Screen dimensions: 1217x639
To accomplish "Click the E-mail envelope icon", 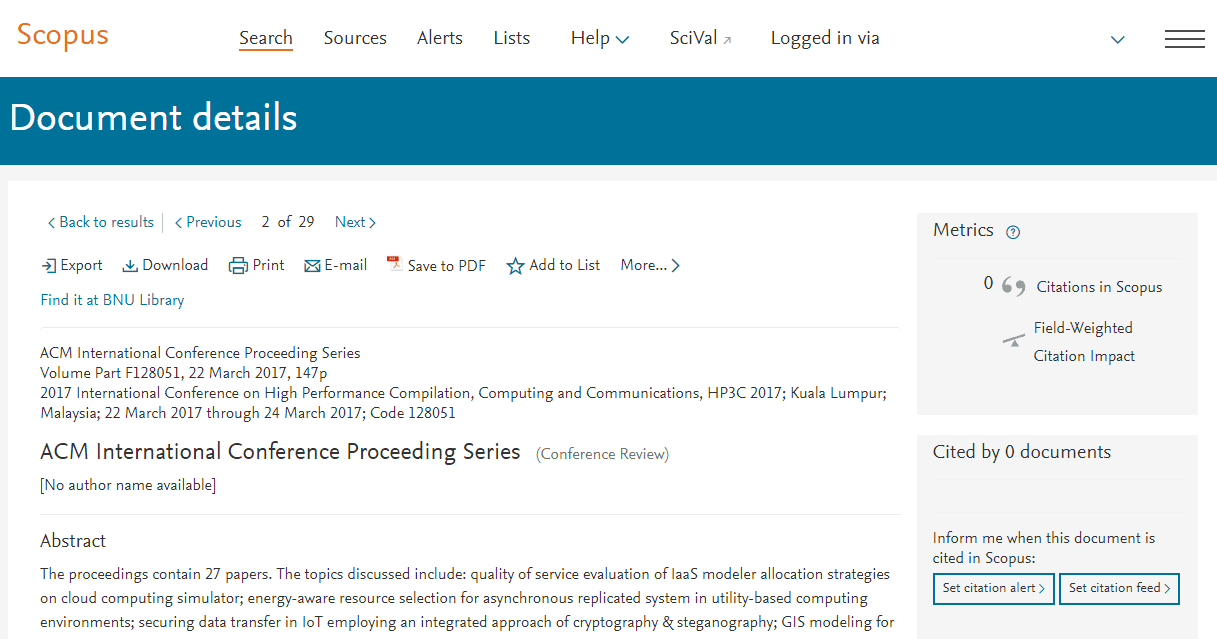I will point(312,266).
